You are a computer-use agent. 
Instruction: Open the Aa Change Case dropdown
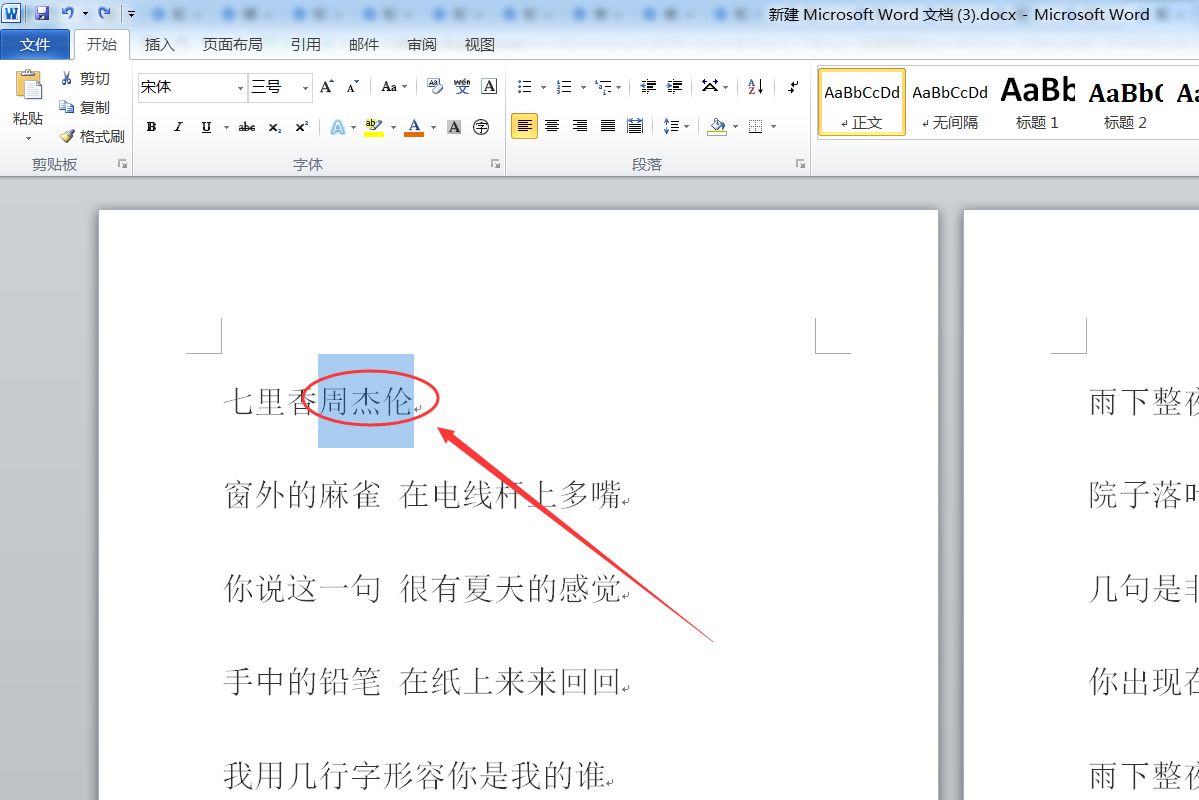click(x=393, y=86)
